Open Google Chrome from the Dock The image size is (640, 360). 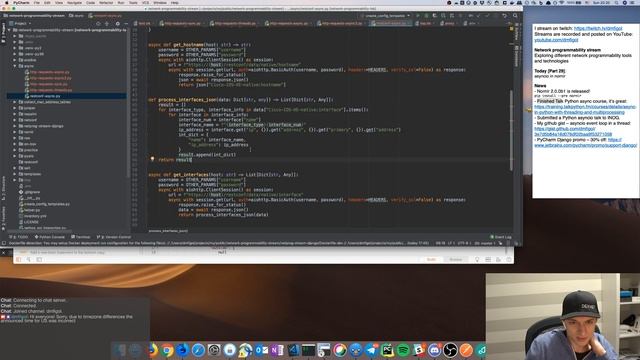[x=167, y=350]
